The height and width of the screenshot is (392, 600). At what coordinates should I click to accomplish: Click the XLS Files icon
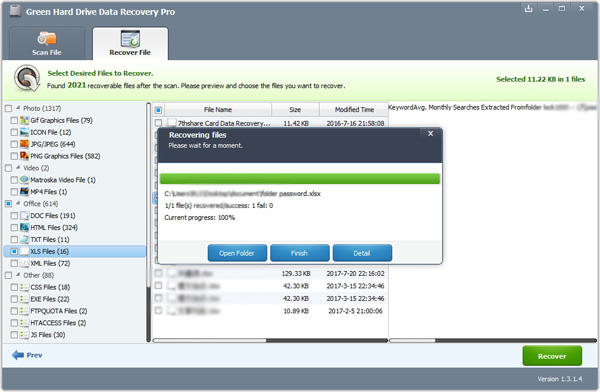(x=24, y=251)
